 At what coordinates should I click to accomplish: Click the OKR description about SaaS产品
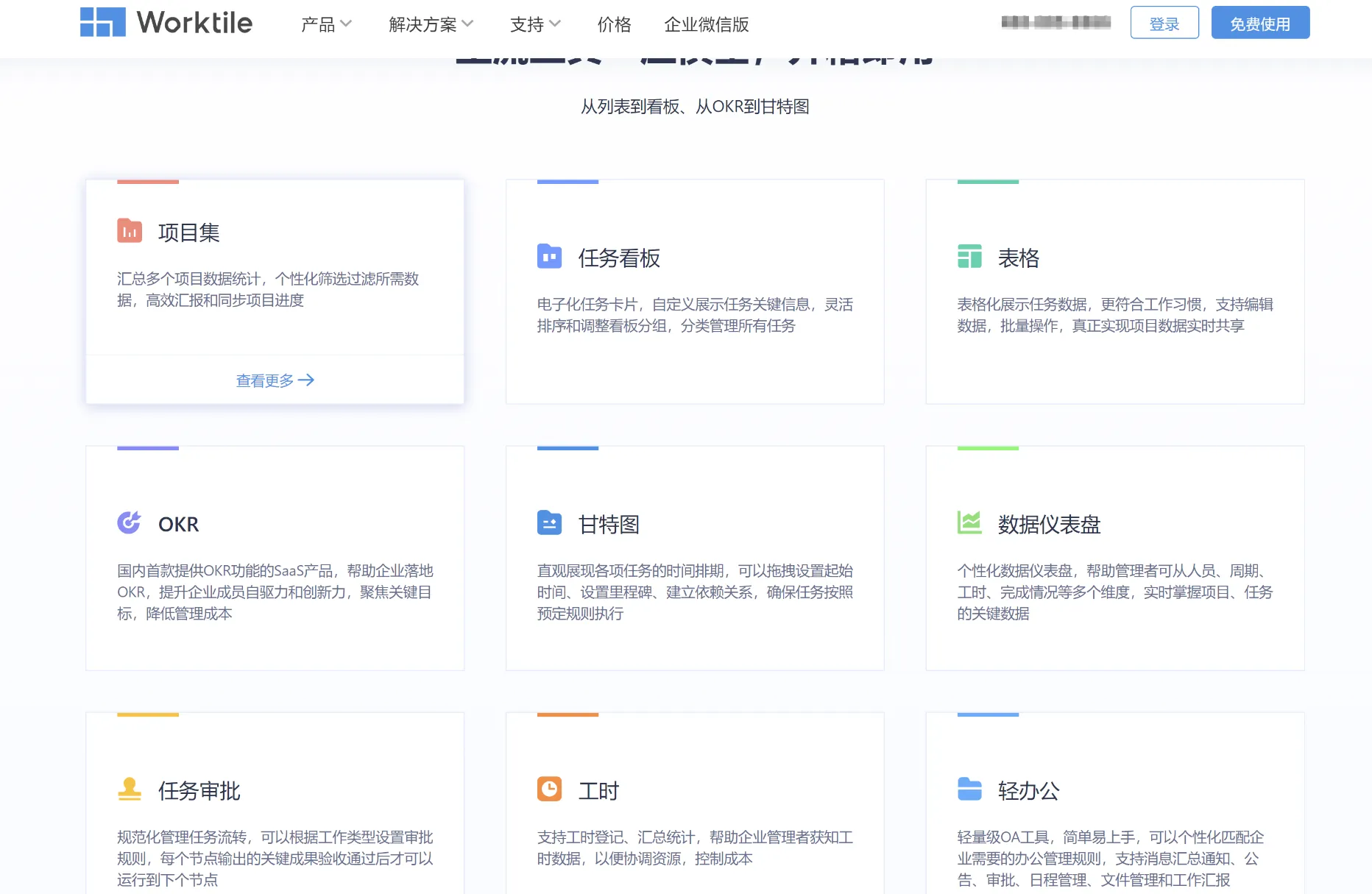pyautogui.click(x=275, y=592)
